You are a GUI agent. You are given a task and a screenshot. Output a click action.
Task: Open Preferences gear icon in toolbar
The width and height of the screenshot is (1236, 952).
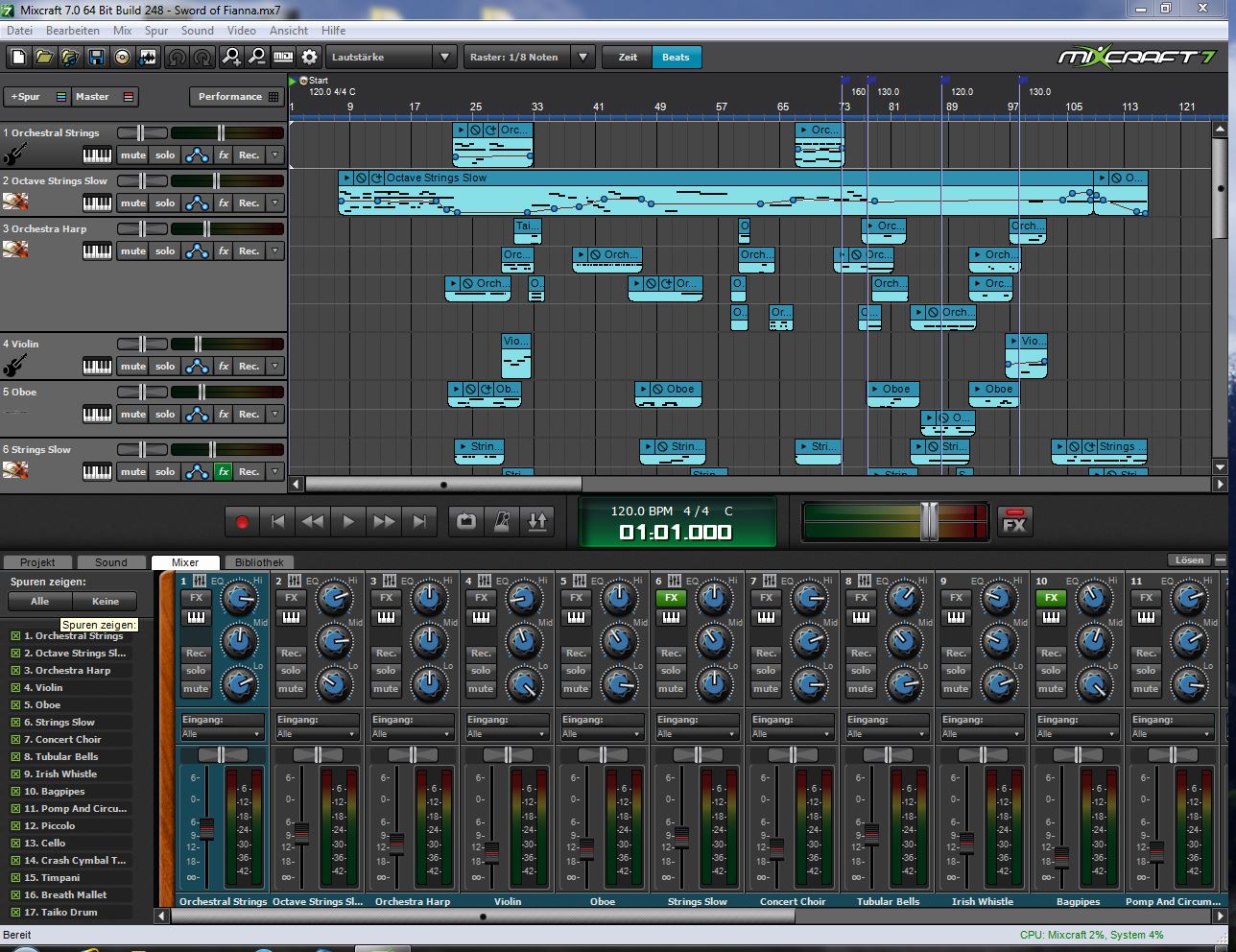(309, 58)
